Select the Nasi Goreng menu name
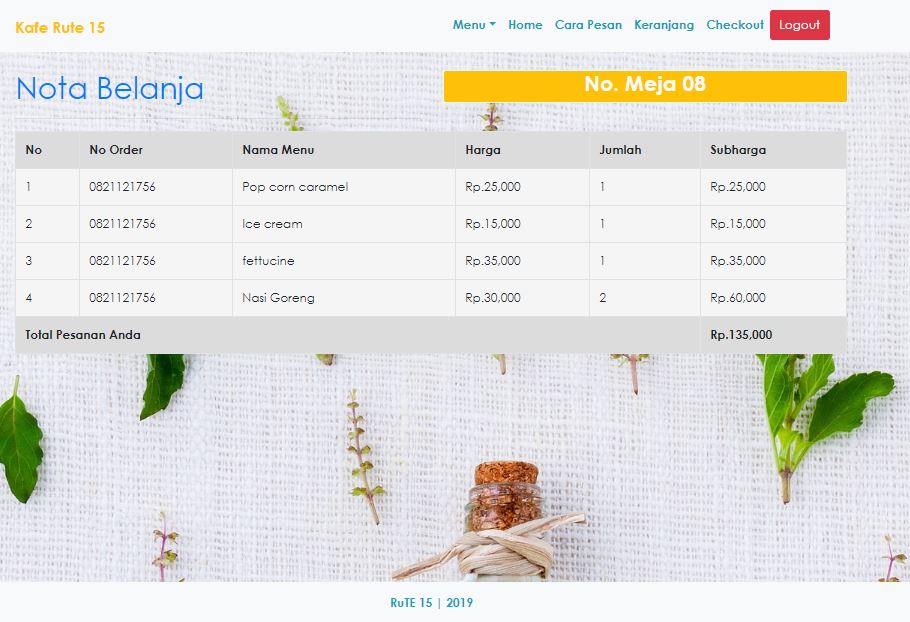 pyautogui.click(x=279, y=298)
